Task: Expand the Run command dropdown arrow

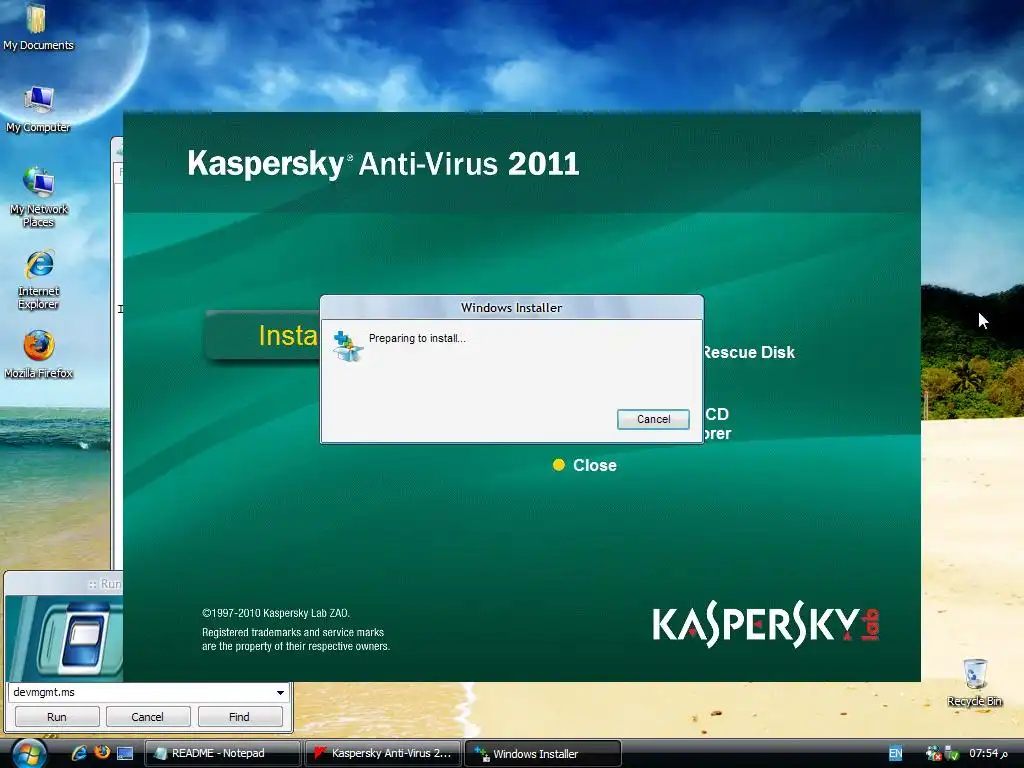Action: click(x=280, y=692)
